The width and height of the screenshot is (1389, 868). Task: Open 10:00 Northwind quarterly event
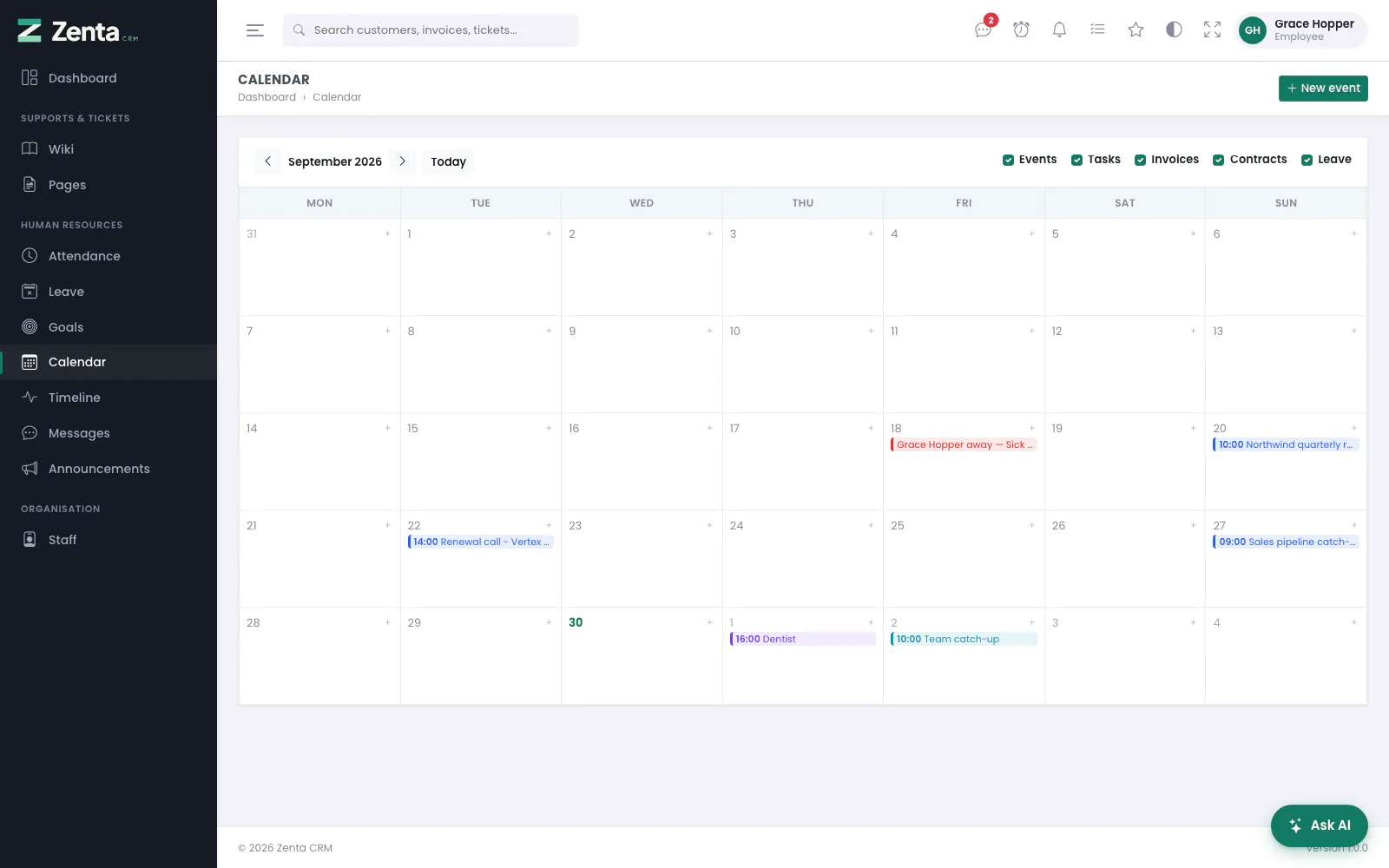pyautogui.click(x=1286, y=444)
